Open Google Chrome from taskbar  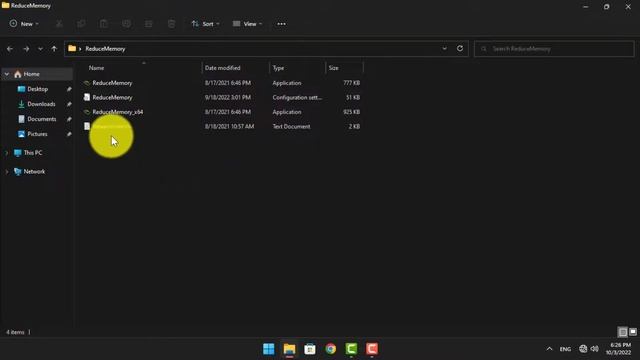pyautogui.click(x=331, y=349)
